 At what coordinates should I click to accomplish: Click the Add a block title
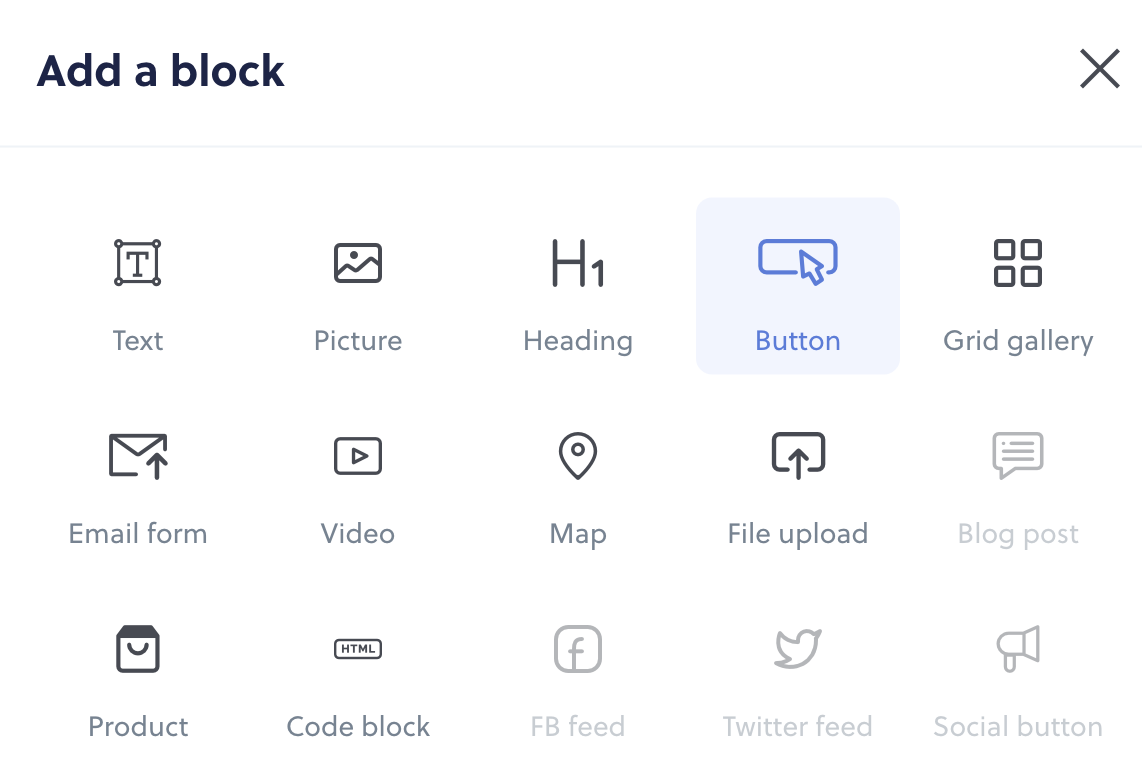160,70
